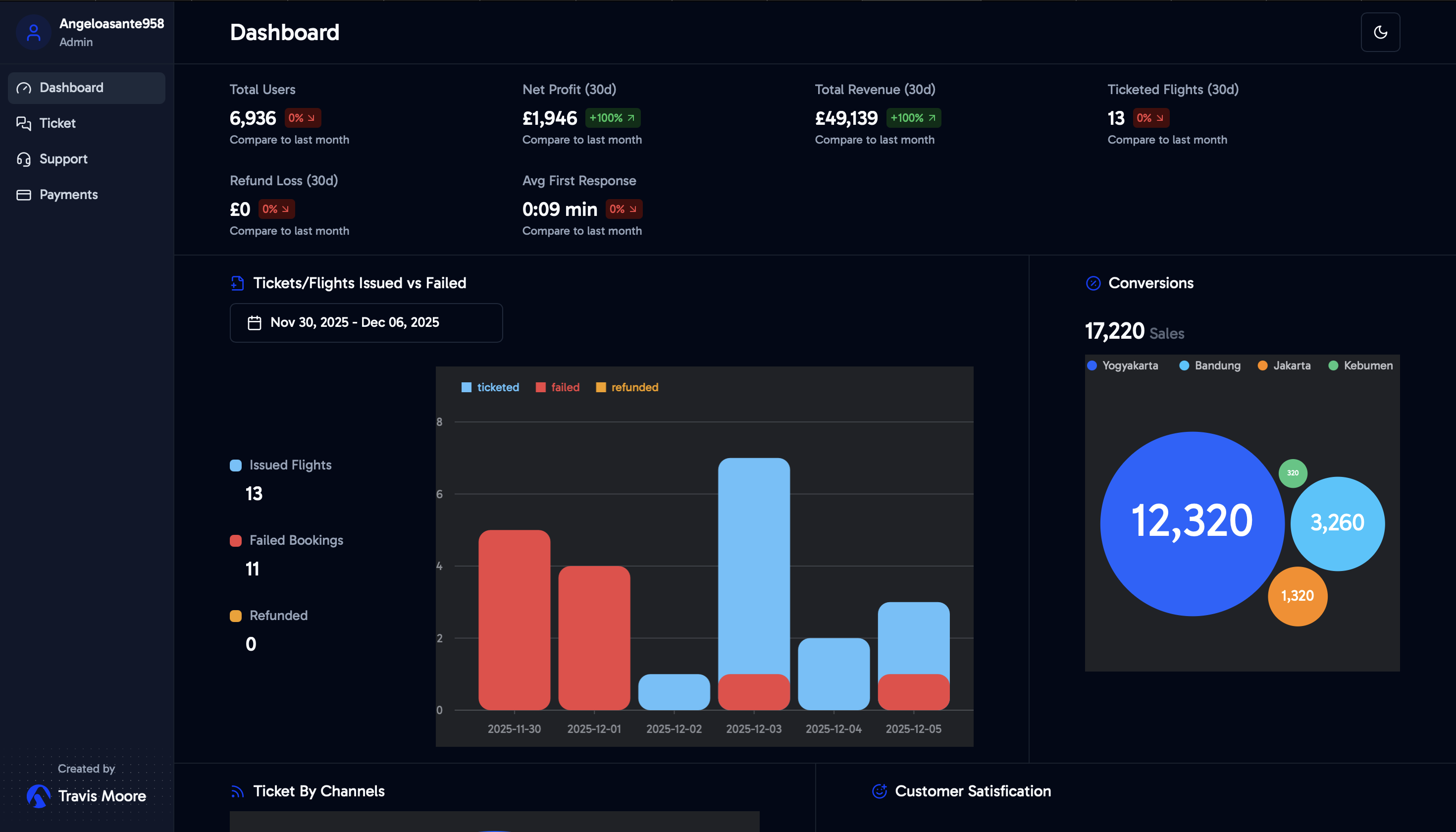The height and width of the screenshot is (832, 1456).
Task: Click the Conversions percent badge icon
Action: click(x=1092, y=283)
